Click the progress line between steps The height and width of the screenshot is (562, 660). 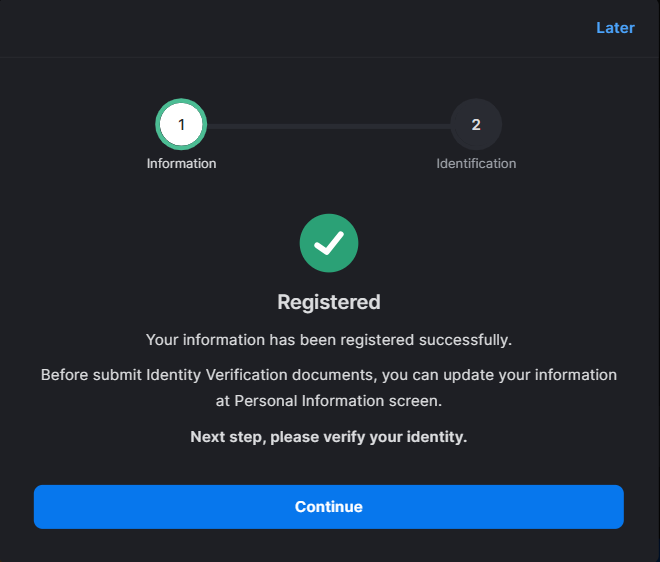tap(329, 126)
